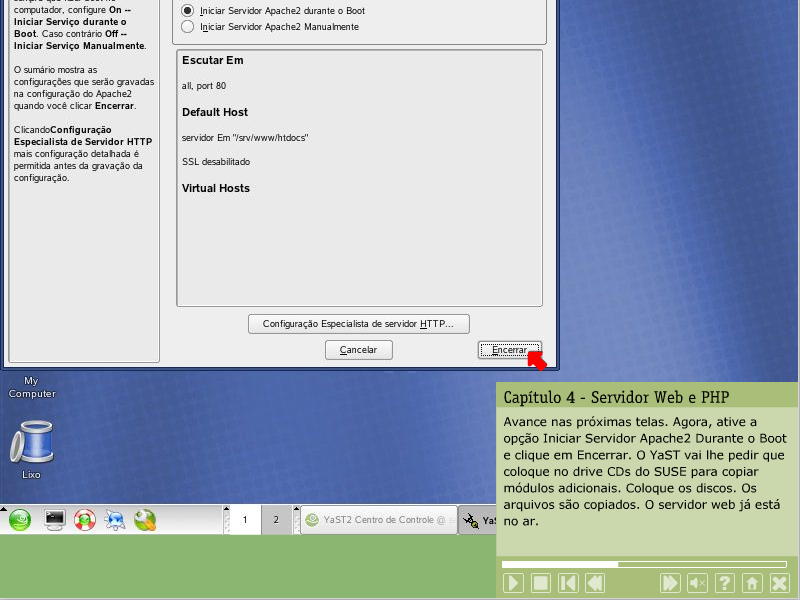Launch the terminal from the panel
The width and height of the screenshot is (800, 600).
(55, 520)
